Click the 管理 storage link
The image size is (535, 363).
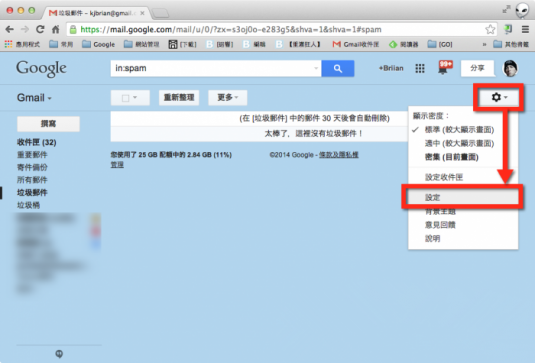117,165
